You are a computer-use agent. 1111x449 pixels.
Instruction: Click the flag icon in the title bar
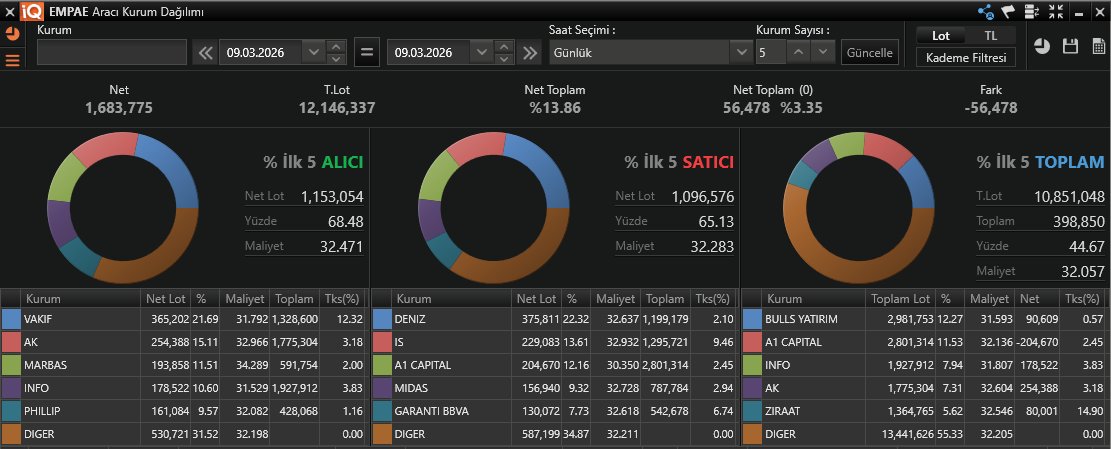pos(1009,11)
